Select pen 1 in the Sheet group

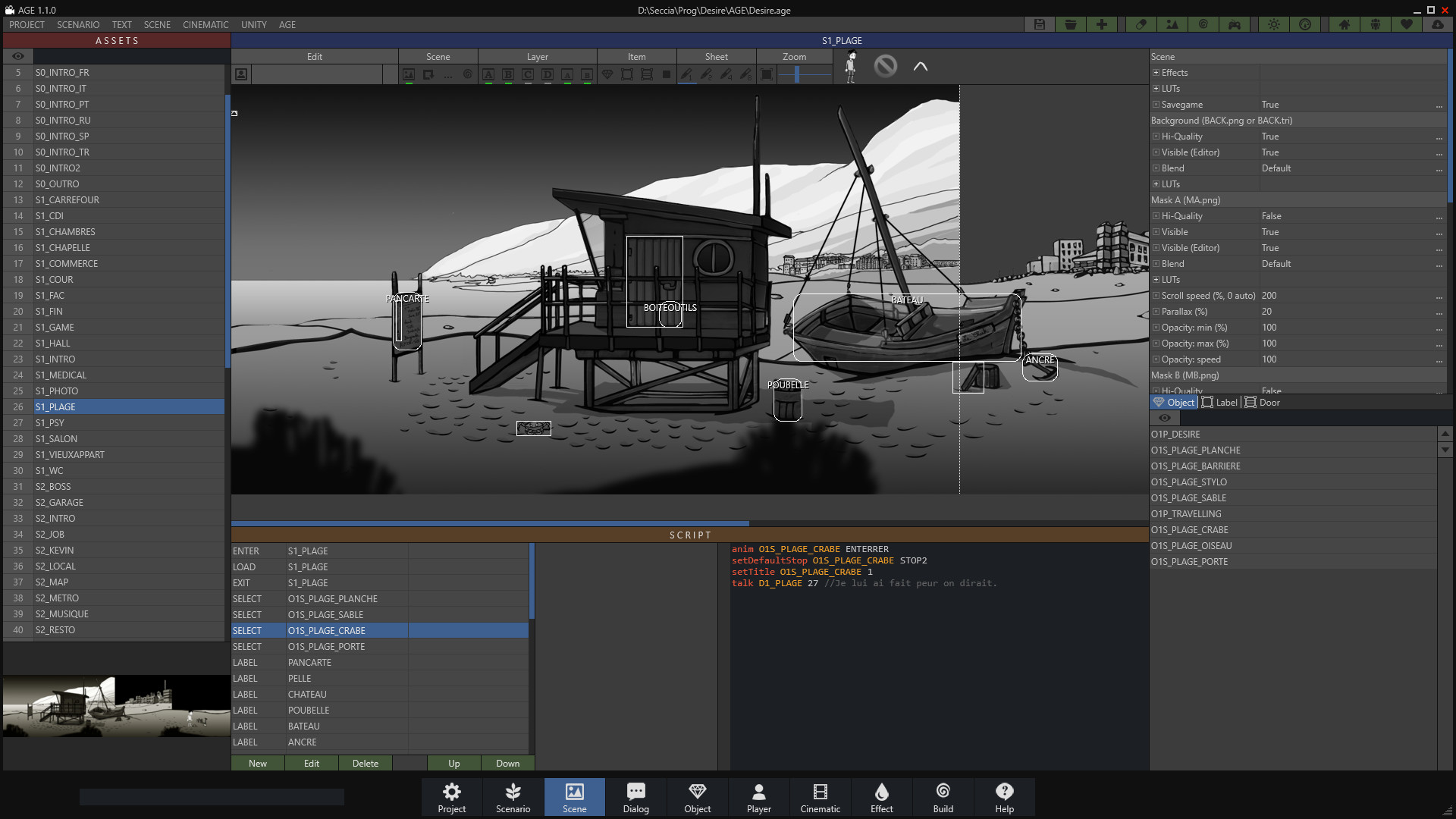(x=686, y=74)
